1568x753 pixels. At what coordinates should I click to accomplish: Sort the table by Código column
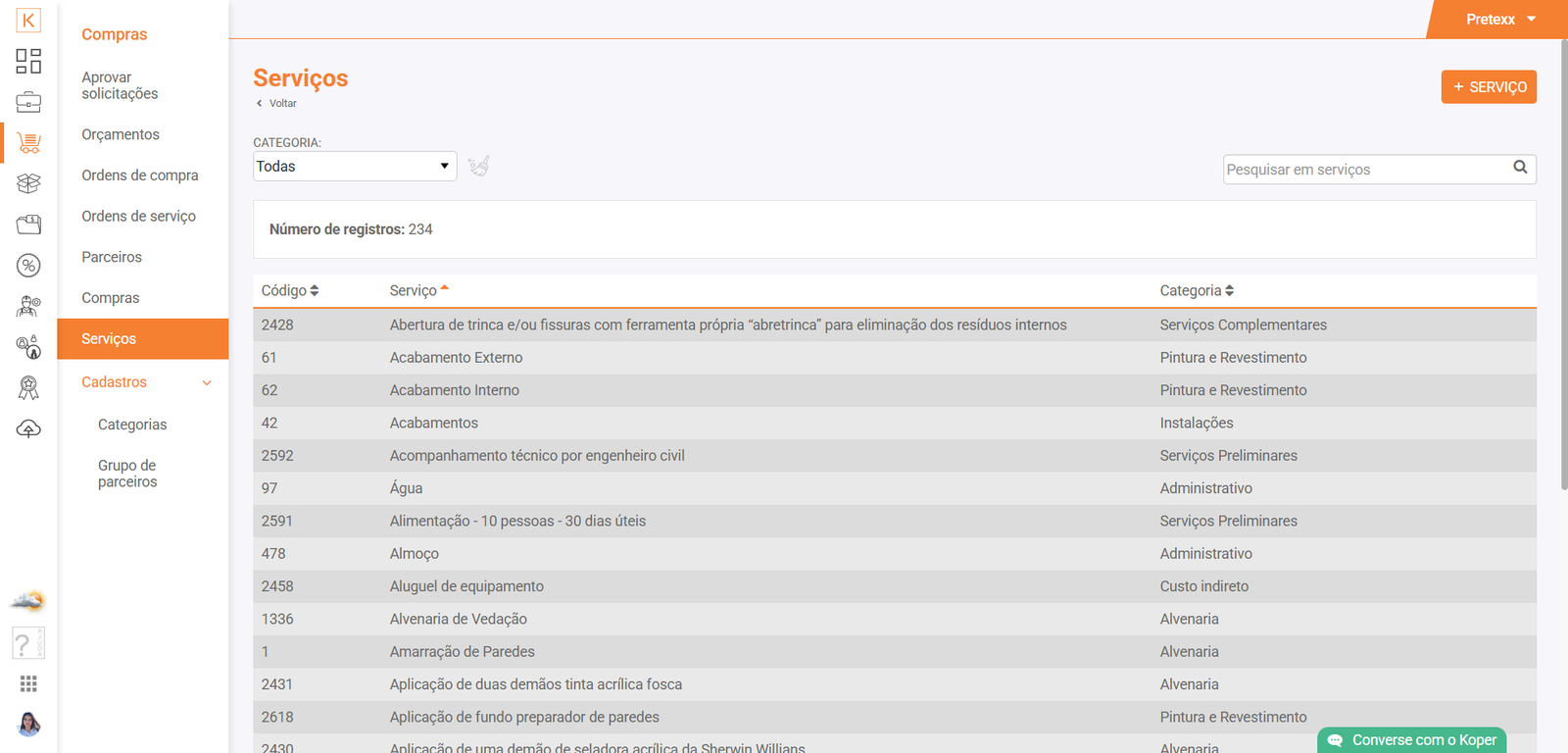(x=290, y=291)
